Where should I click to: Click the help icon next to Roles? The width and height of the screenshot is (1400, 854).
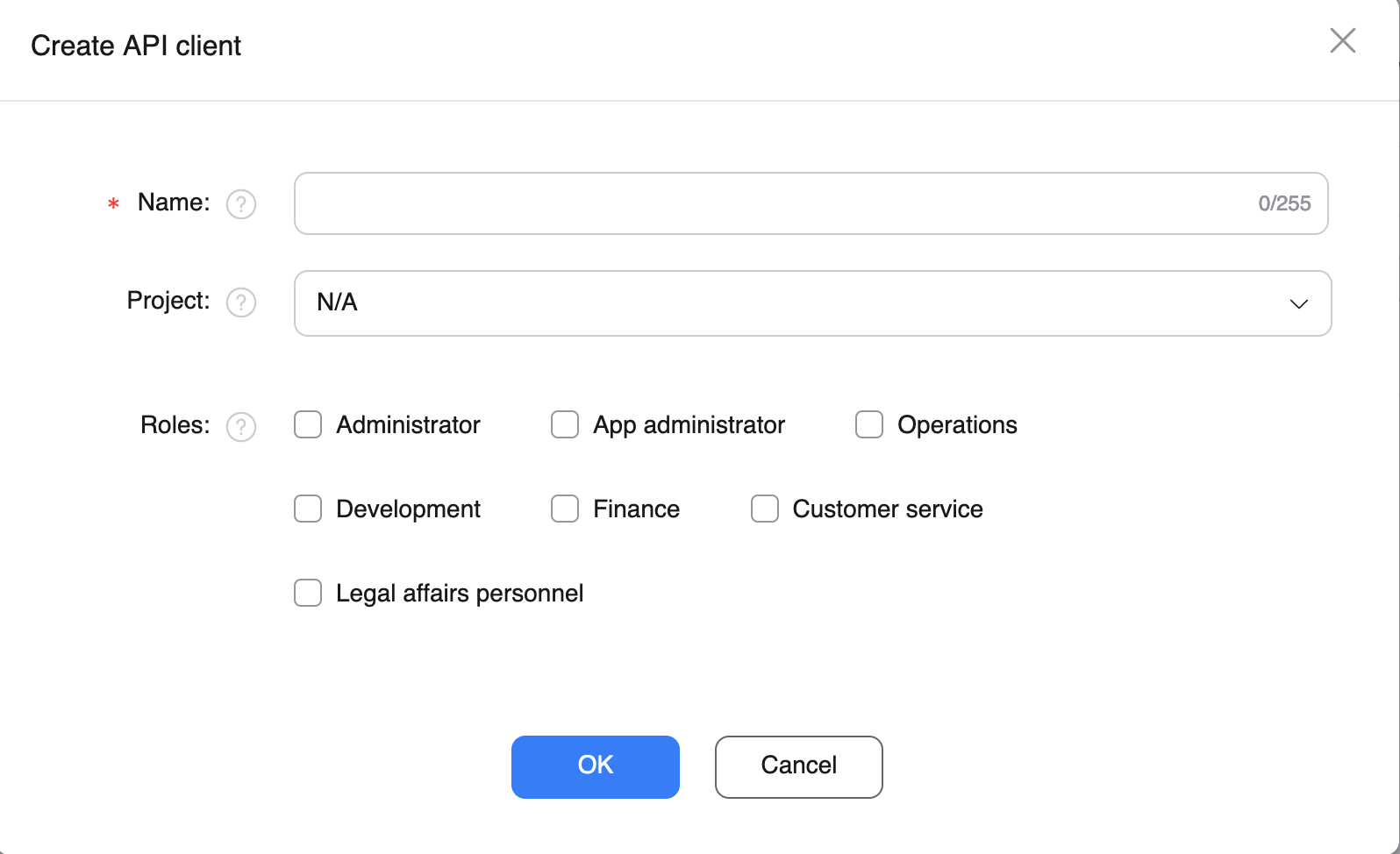pyautogui.click(x=241, y=427)
